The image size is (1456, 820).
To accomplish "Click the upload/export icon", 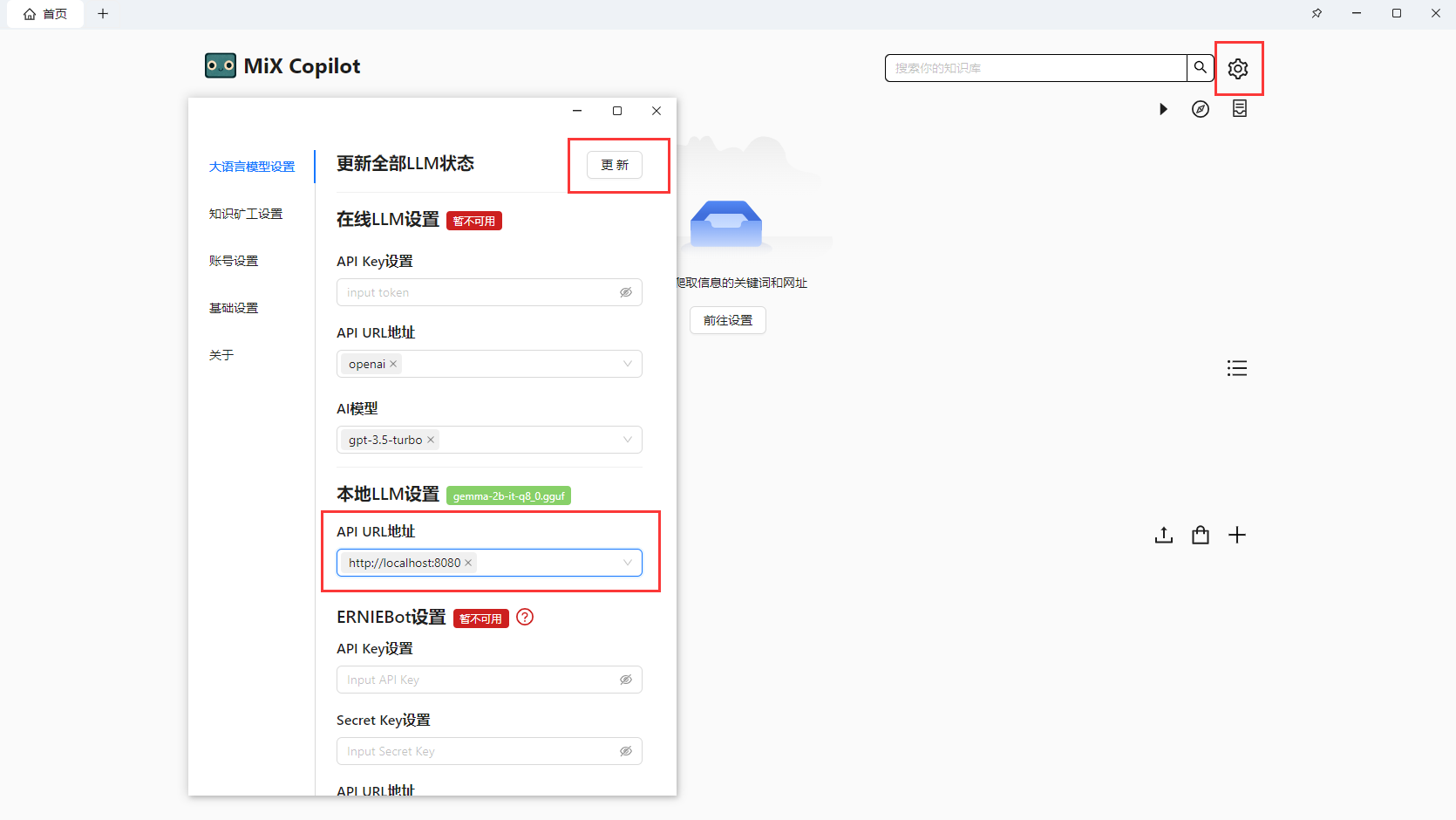I will click(1164, 535).
